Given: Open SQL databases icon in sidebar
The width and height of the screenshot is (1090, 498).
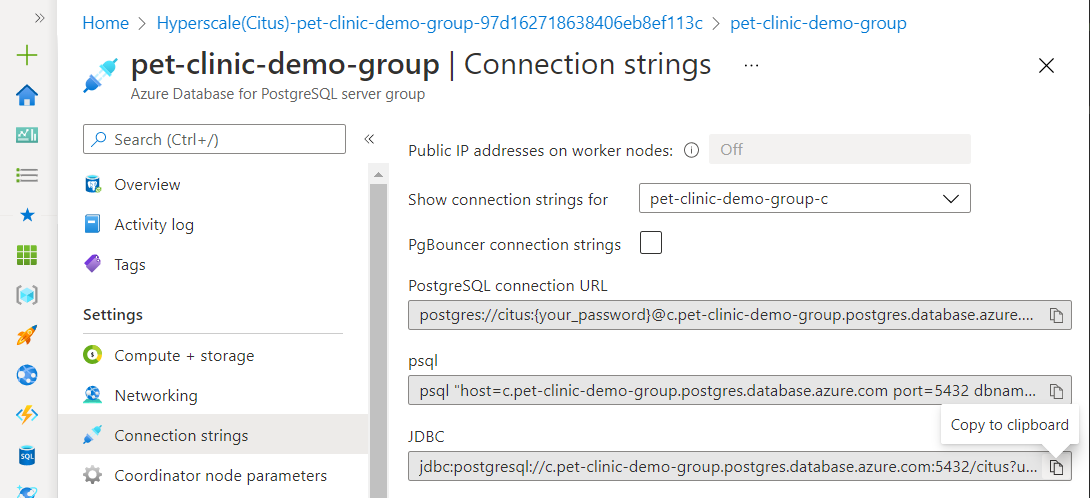Looking at the screenshot, I should pos(27,456).
